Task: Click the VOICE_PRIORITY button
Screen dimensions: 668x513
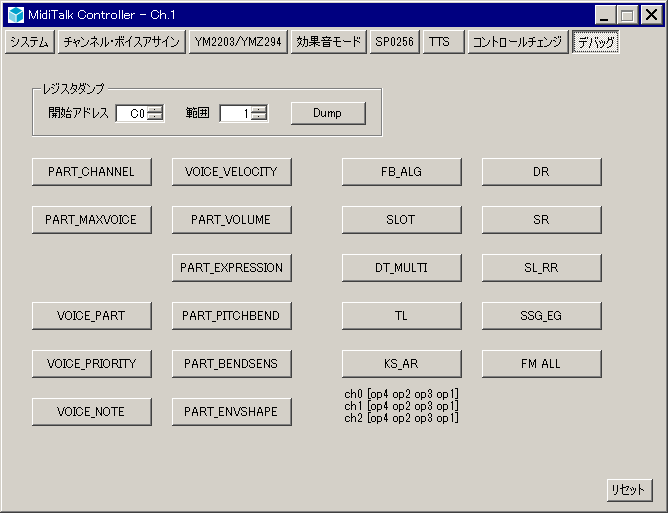Action: 92,364
